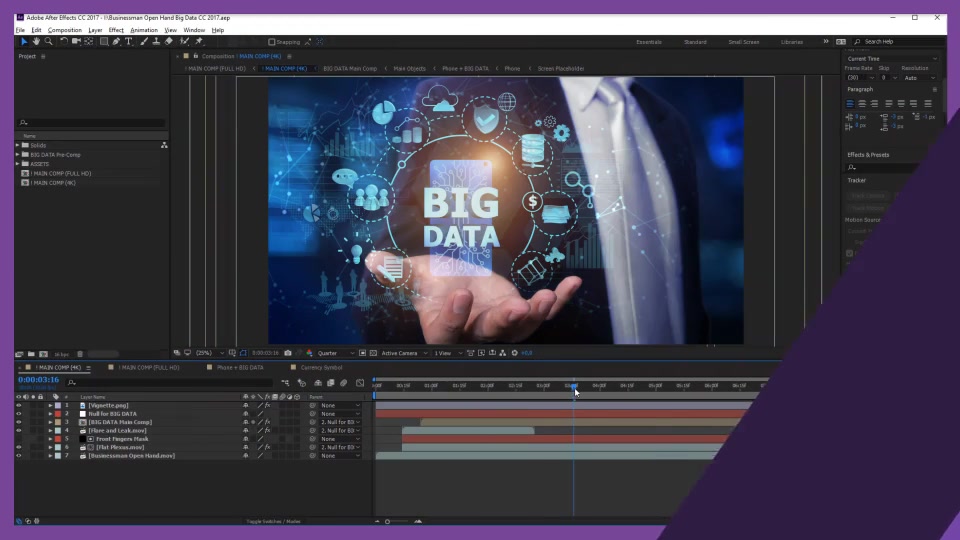Select the Unified Camera tool

pyautogui.click(x=77, y=42)
